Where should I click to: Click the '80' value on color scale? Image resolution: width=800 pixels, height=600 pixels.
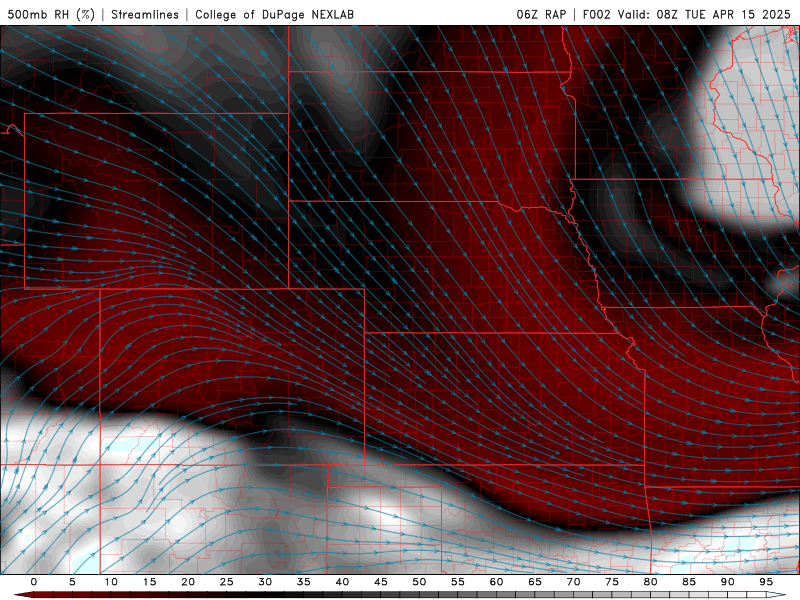coord(650,582)
